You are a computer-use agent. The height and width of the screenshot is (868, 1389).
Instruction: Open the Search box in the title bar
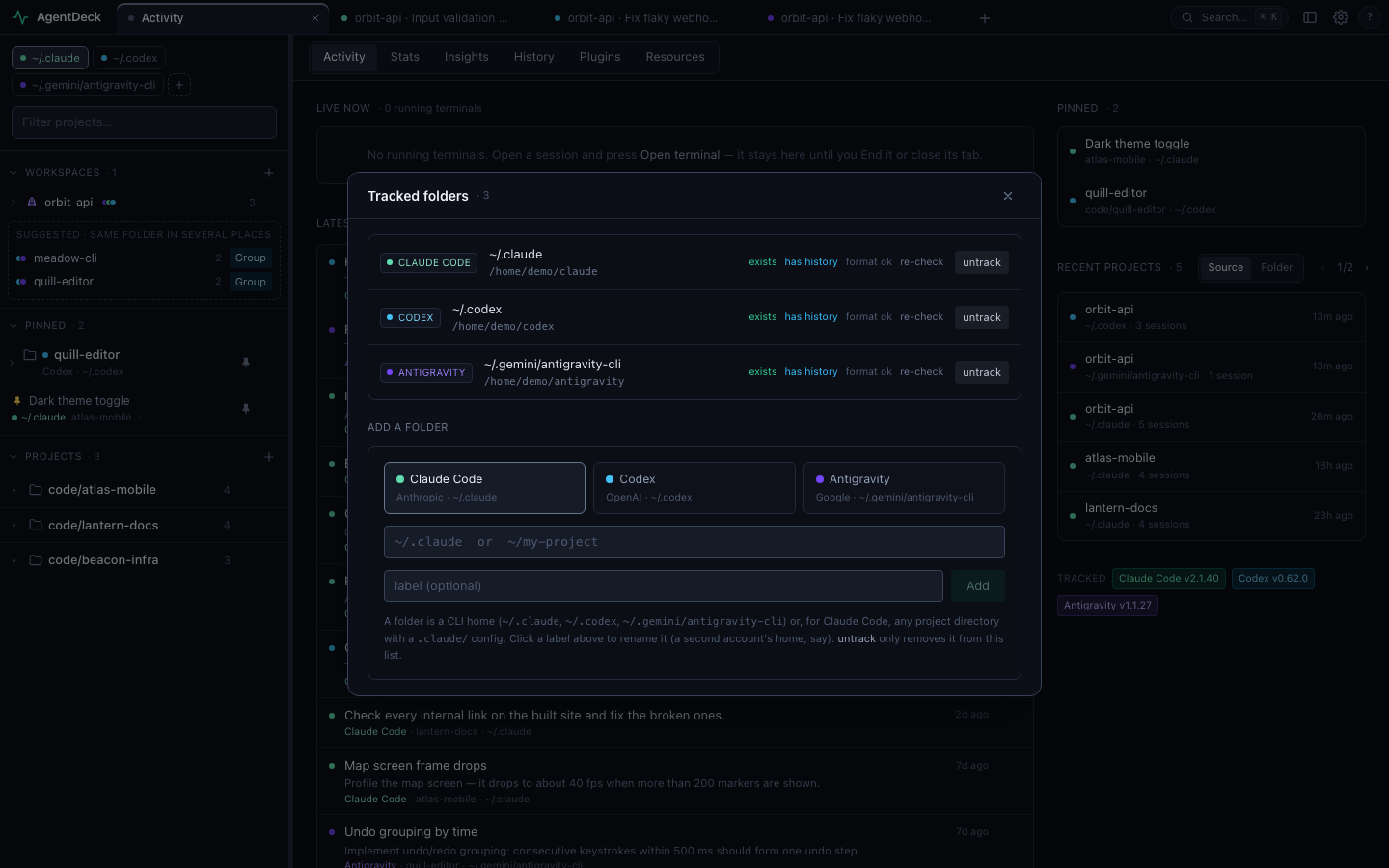(1229, 17)
